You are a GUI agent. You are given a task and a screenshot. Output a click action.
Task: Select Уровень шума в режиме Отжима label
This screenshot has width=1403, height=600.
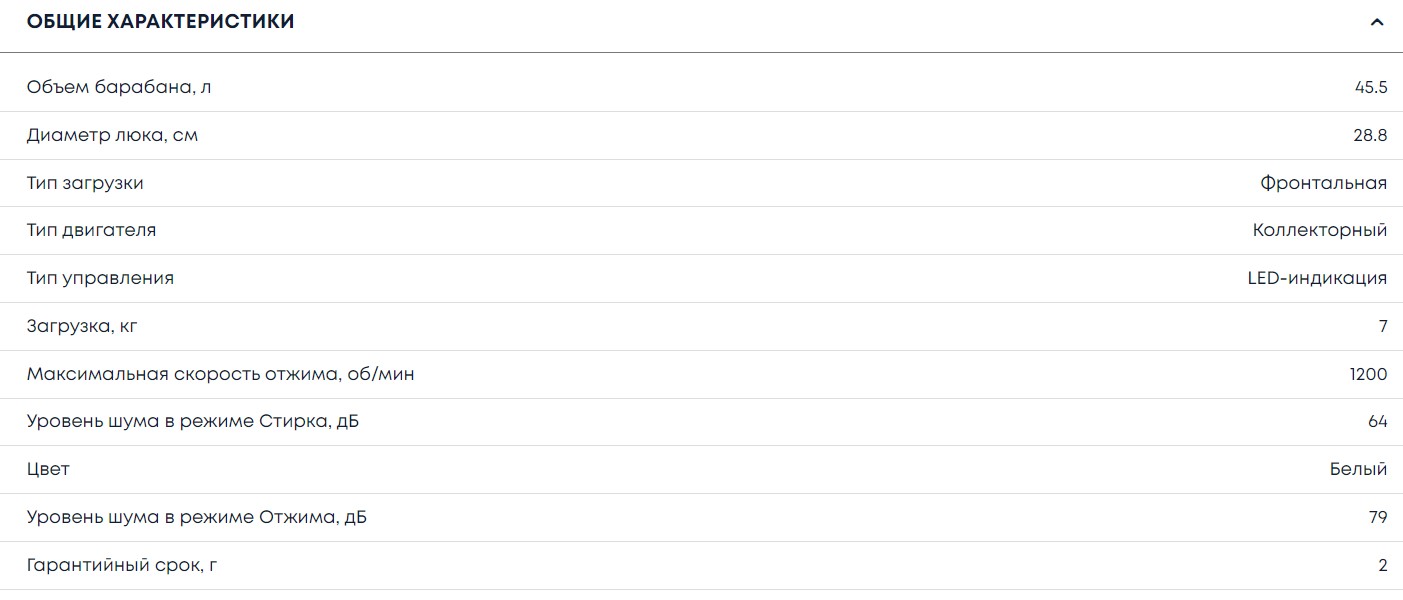click(196, 517)
